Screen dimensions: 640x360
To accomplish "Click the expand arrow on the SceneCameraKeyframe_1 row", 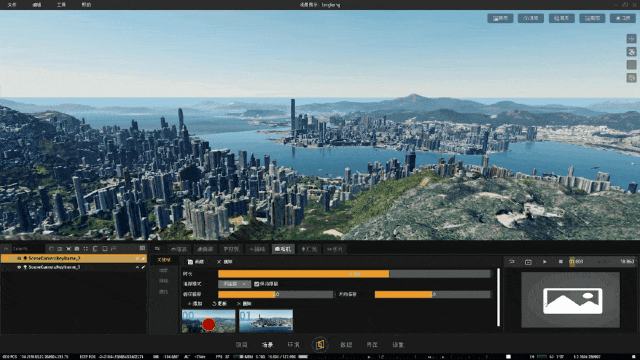I will [x=137, y=267].
